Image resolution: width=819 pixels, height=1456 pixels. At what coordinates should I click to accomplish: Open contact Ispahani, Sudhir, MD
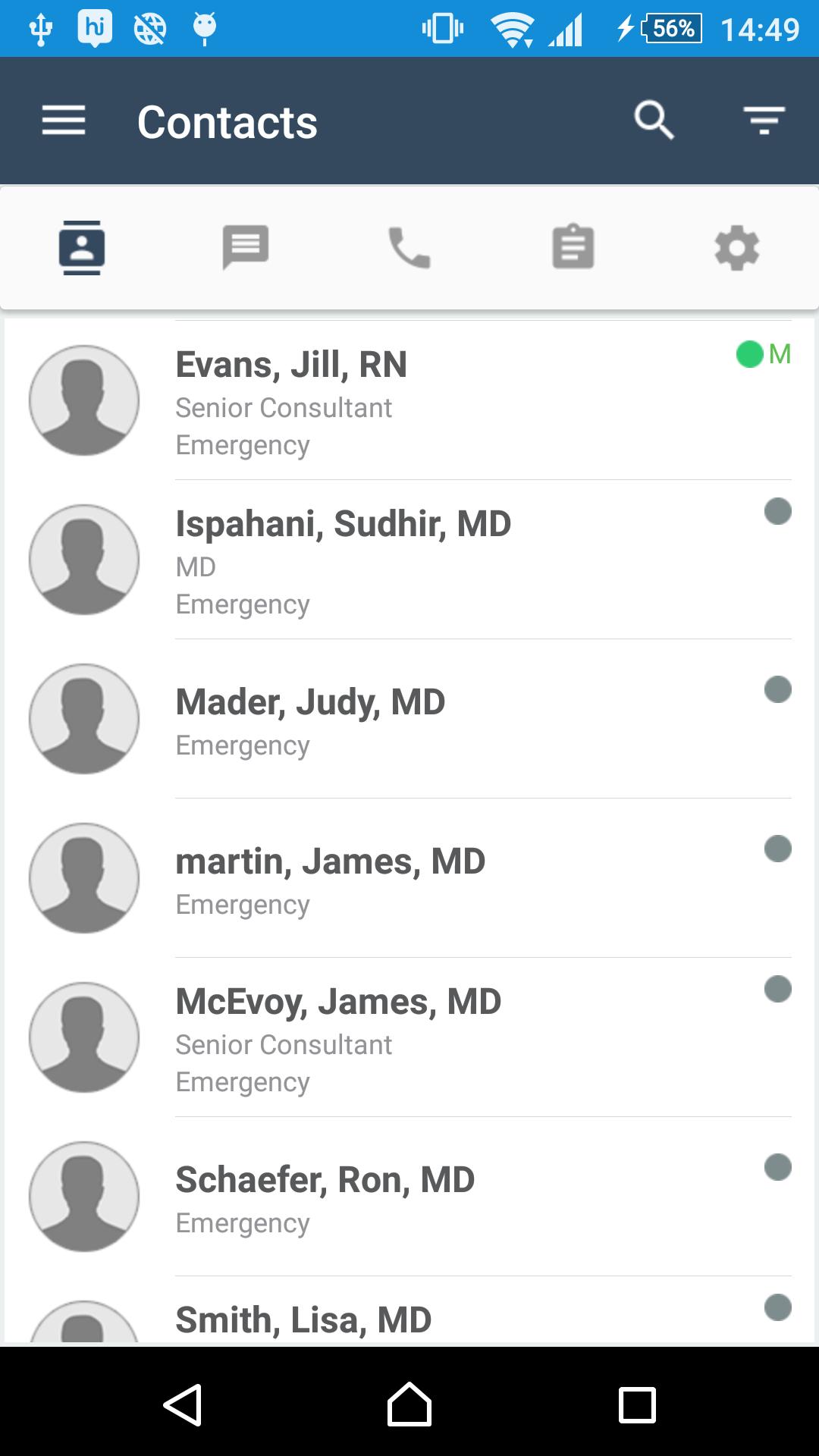click(344, 525)
